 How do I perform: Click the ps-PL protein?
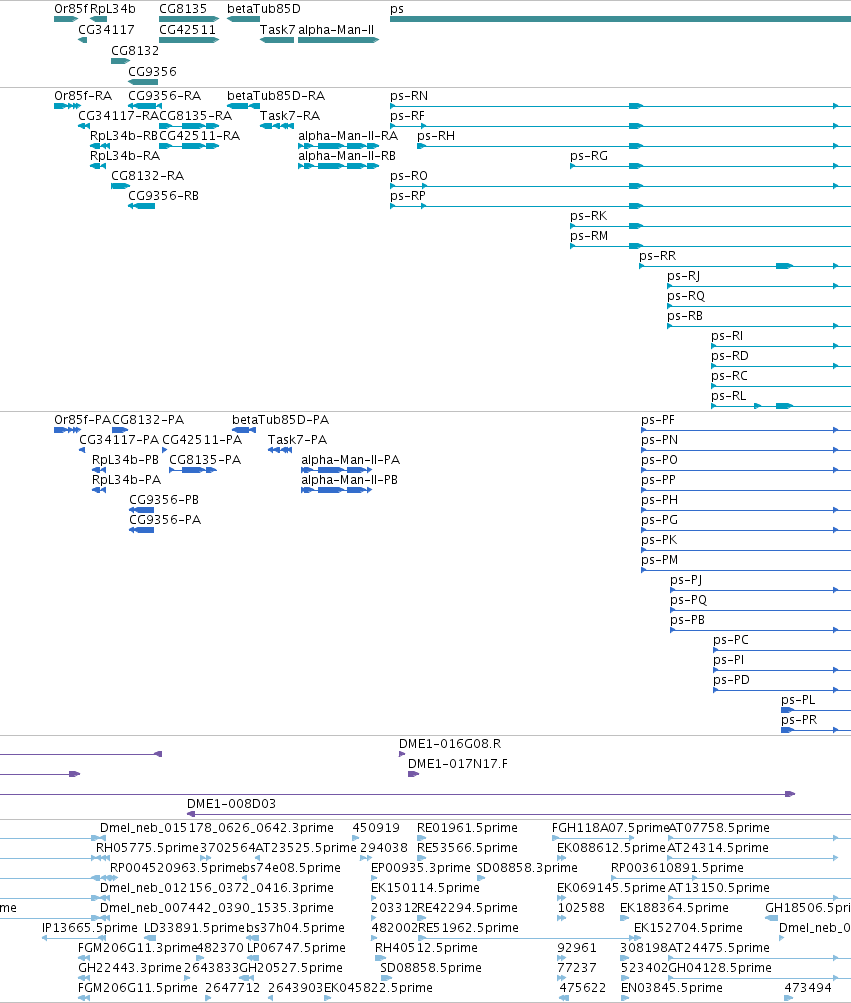pyautogui.click(x=816, y=709)
